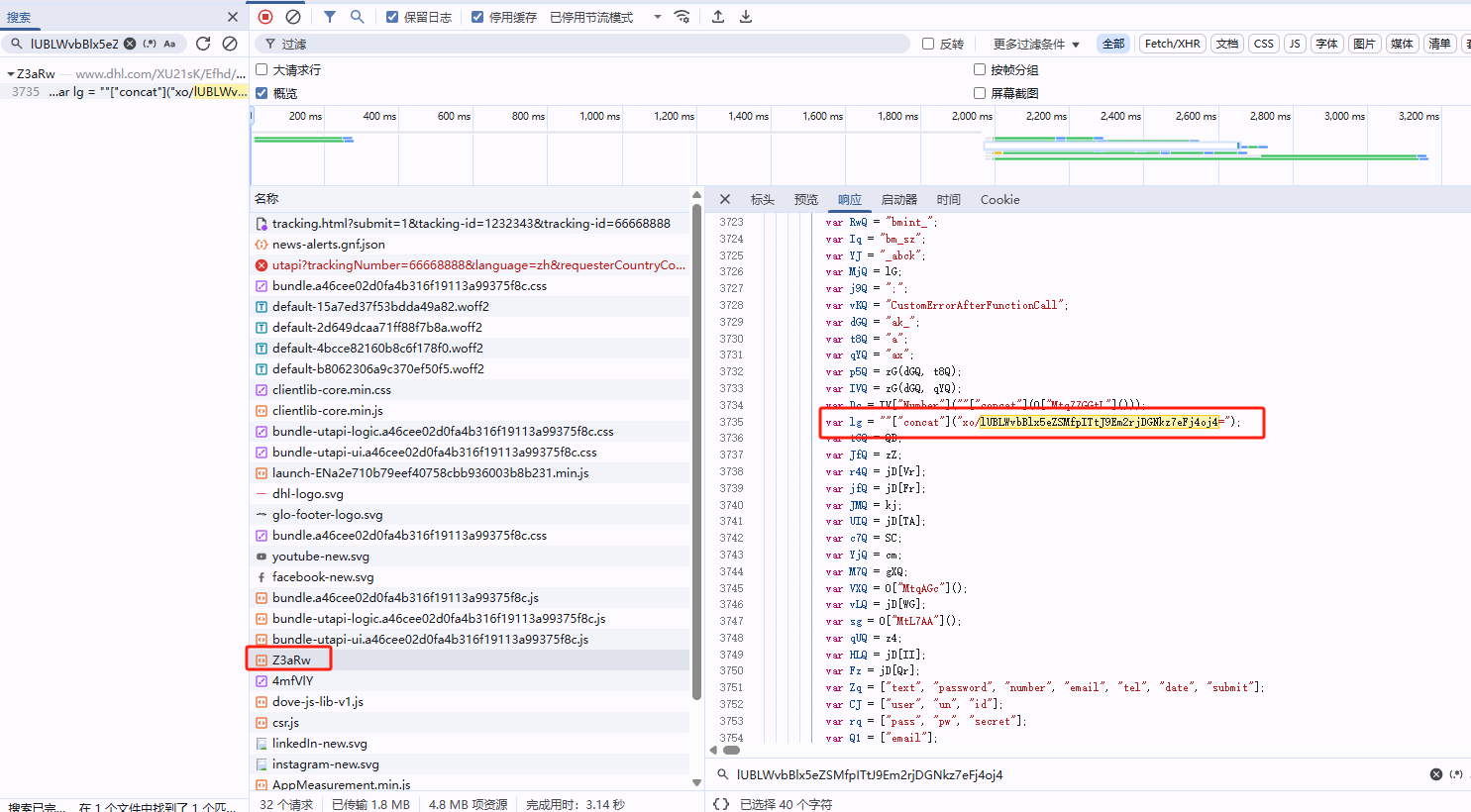Switch to the 标头 headers tab
The height and width of the screenshot is (812, 1471).
pyautogui.click(x=763, y=199)
